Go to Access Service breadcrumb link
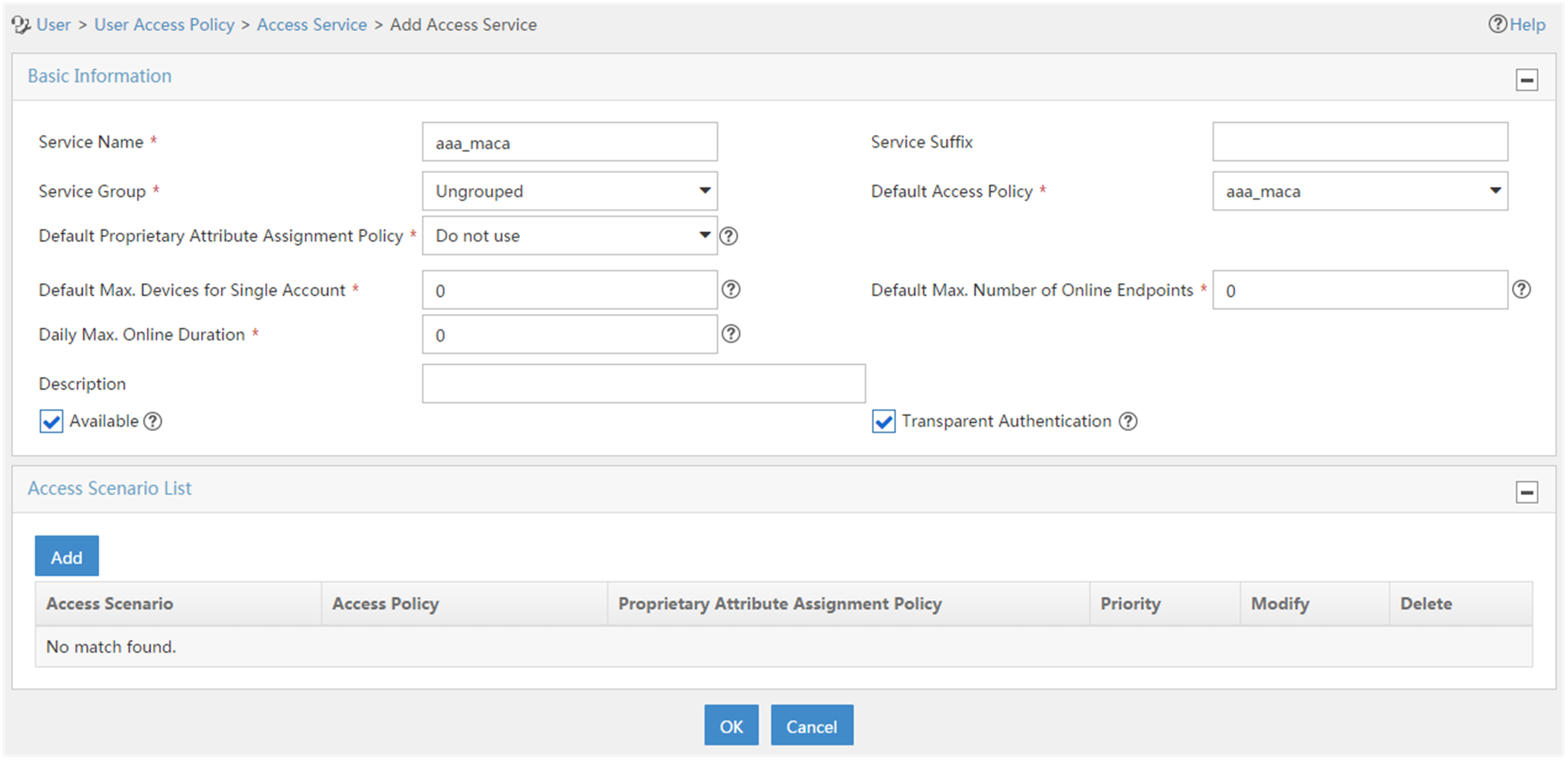 click(x=312, y=25)
